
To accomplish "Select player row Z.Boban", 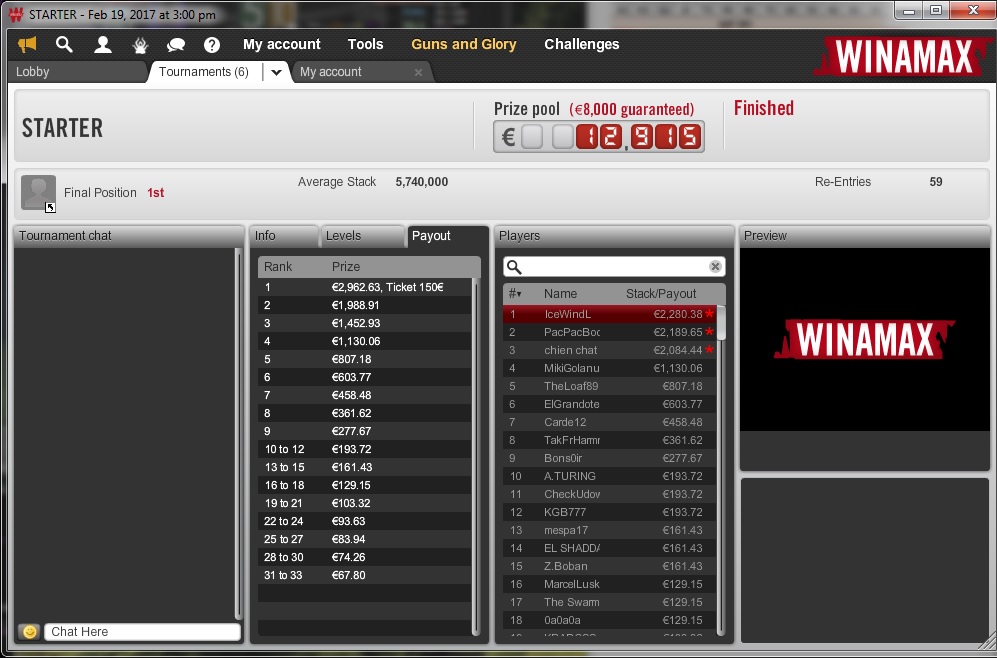I will [x=610, y=566].
